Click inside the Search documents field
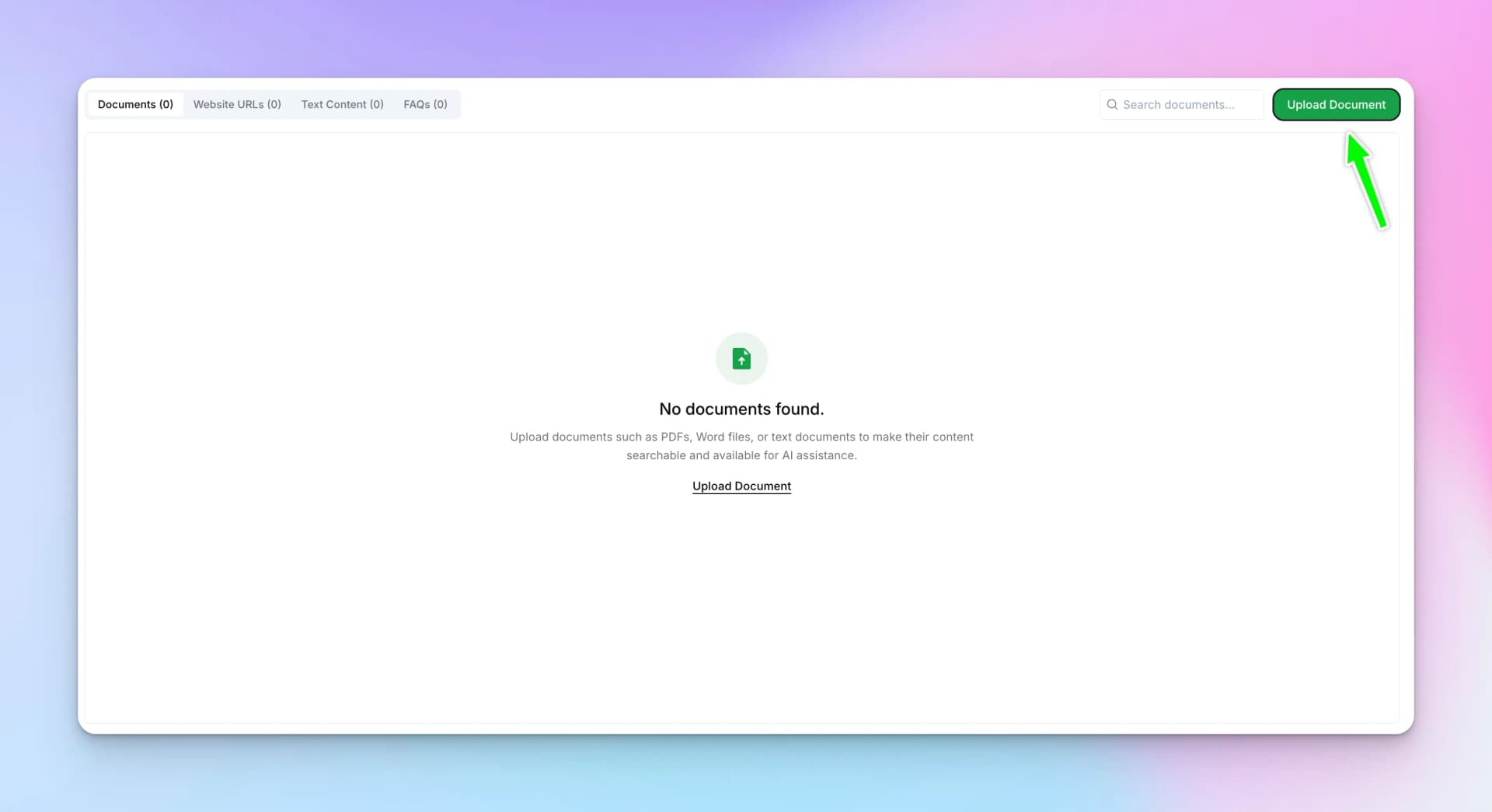The image size is (1492, 812). (x=1189, y=104)
